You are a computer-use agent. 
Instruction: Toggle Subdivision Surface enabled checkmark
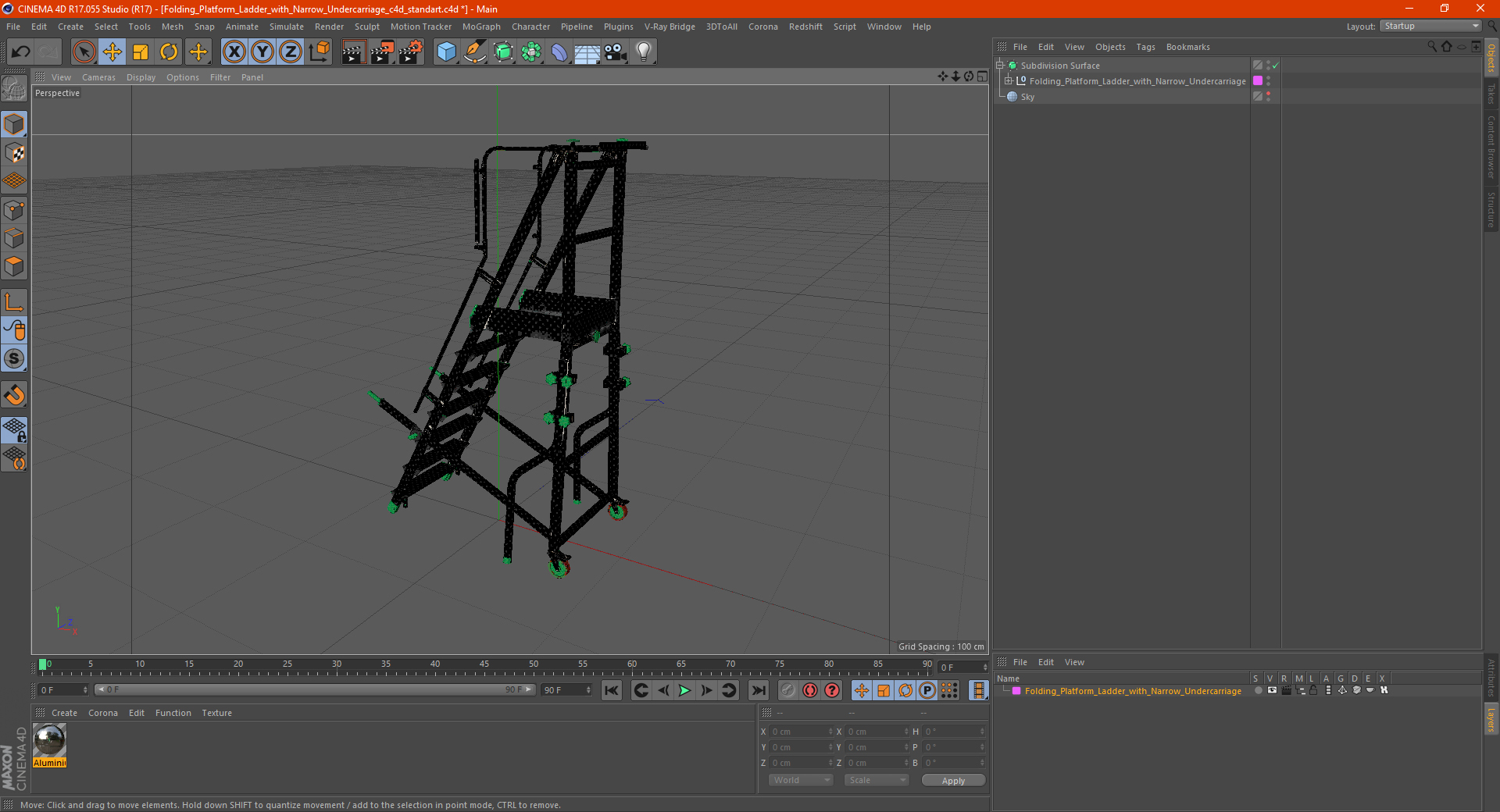(x=1276, y=66)
